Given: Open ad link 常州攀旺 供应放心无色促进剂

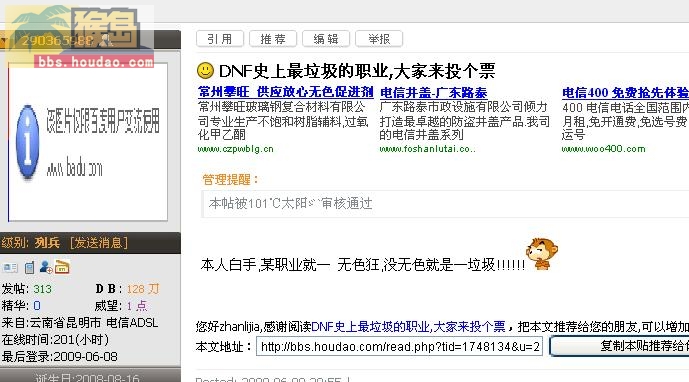Looking at the screenshot, I should (x=286, y=92).
